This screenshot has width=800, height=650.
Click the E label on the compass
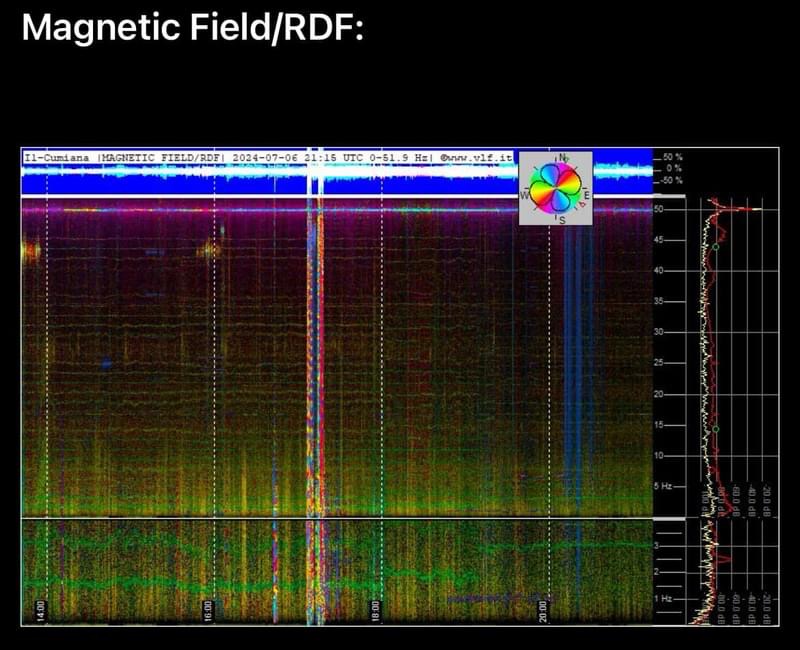(x=587, y=194)
